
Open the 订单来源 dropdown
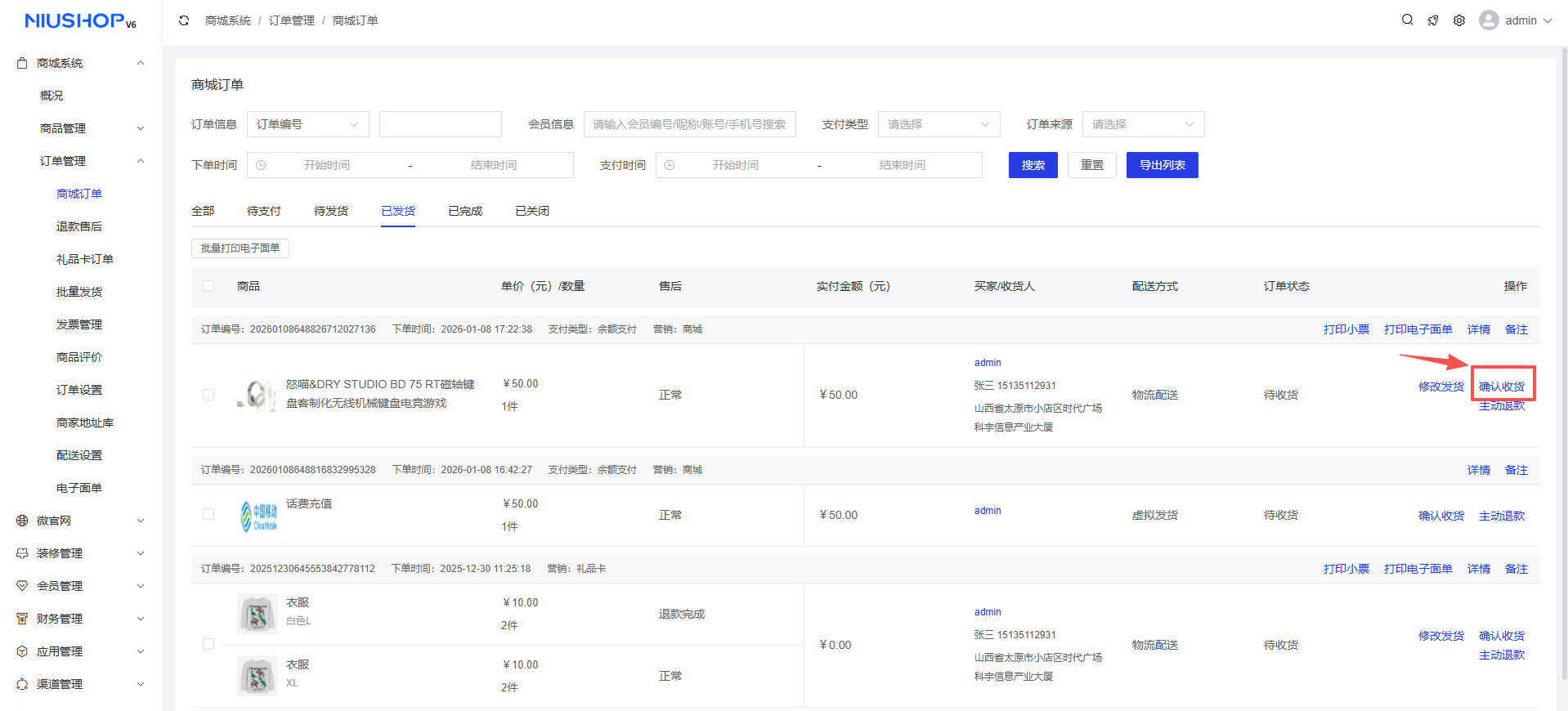[1144, 124]
